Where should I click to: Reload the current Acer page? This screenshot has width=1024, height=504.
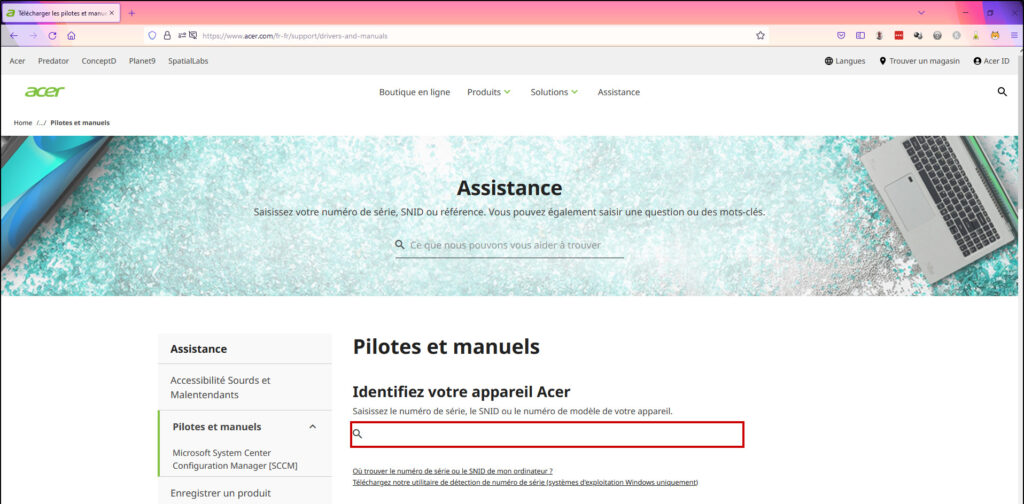pos(52,36)
